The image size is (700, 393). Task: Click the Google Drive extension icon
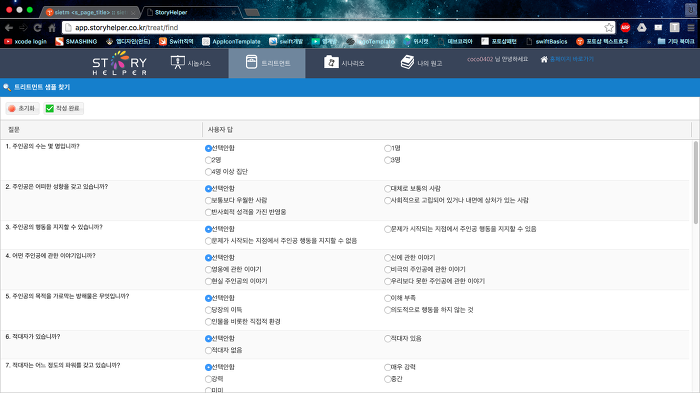click(642, 28)
